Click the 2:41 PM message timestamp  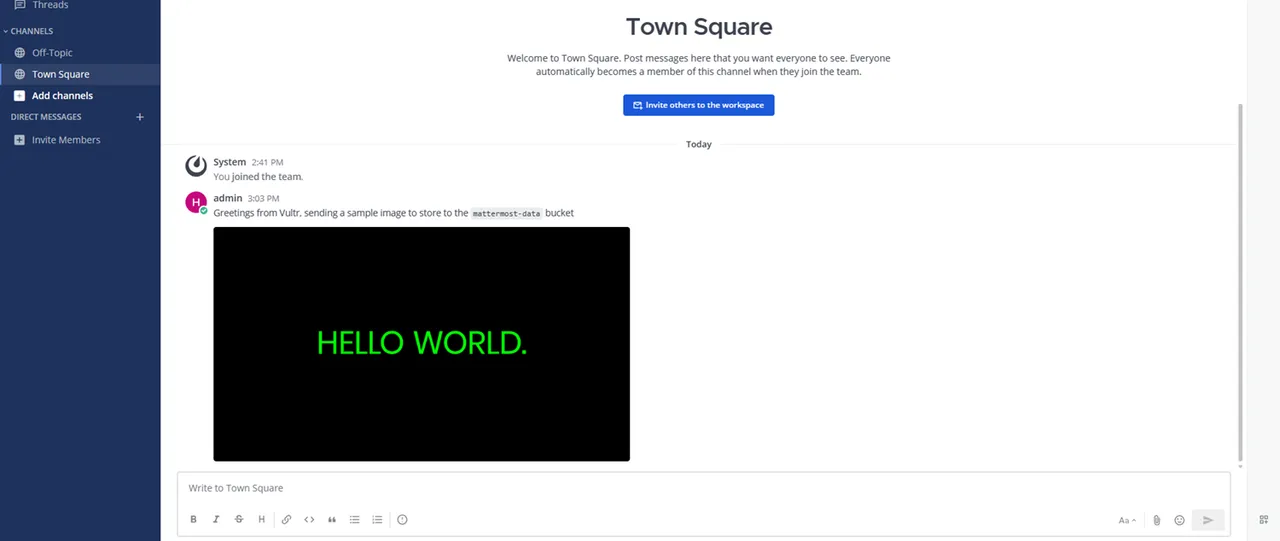pyautogui.click(x=267, y=162)
